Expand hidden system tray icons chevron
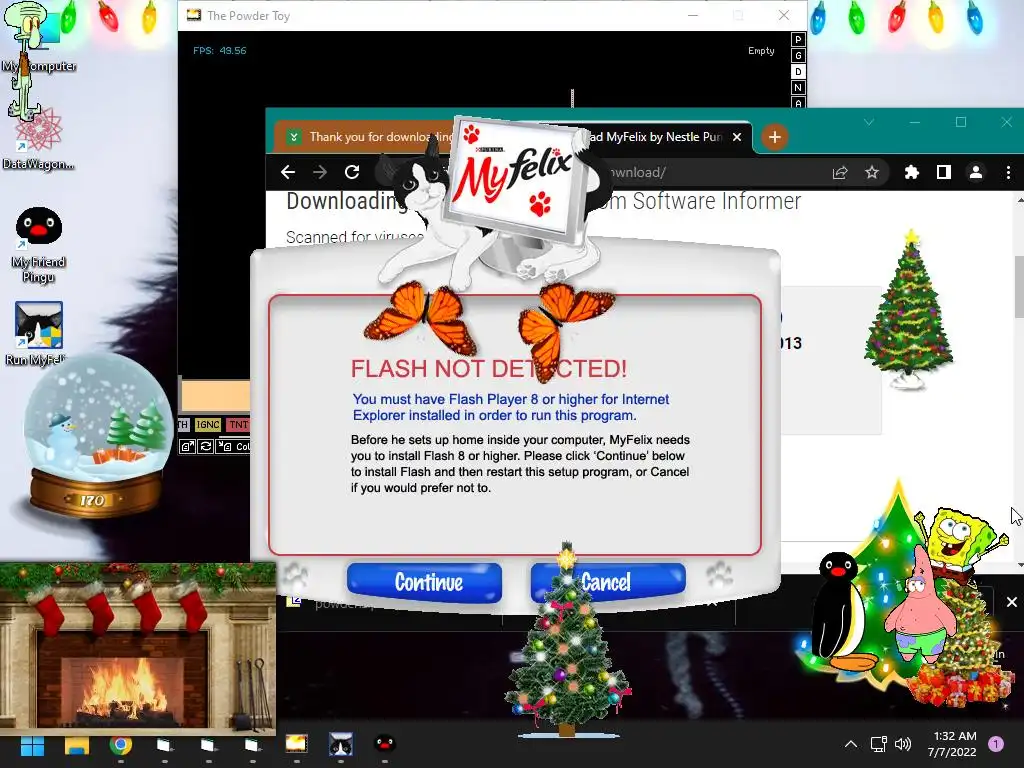 pos(851,744)
